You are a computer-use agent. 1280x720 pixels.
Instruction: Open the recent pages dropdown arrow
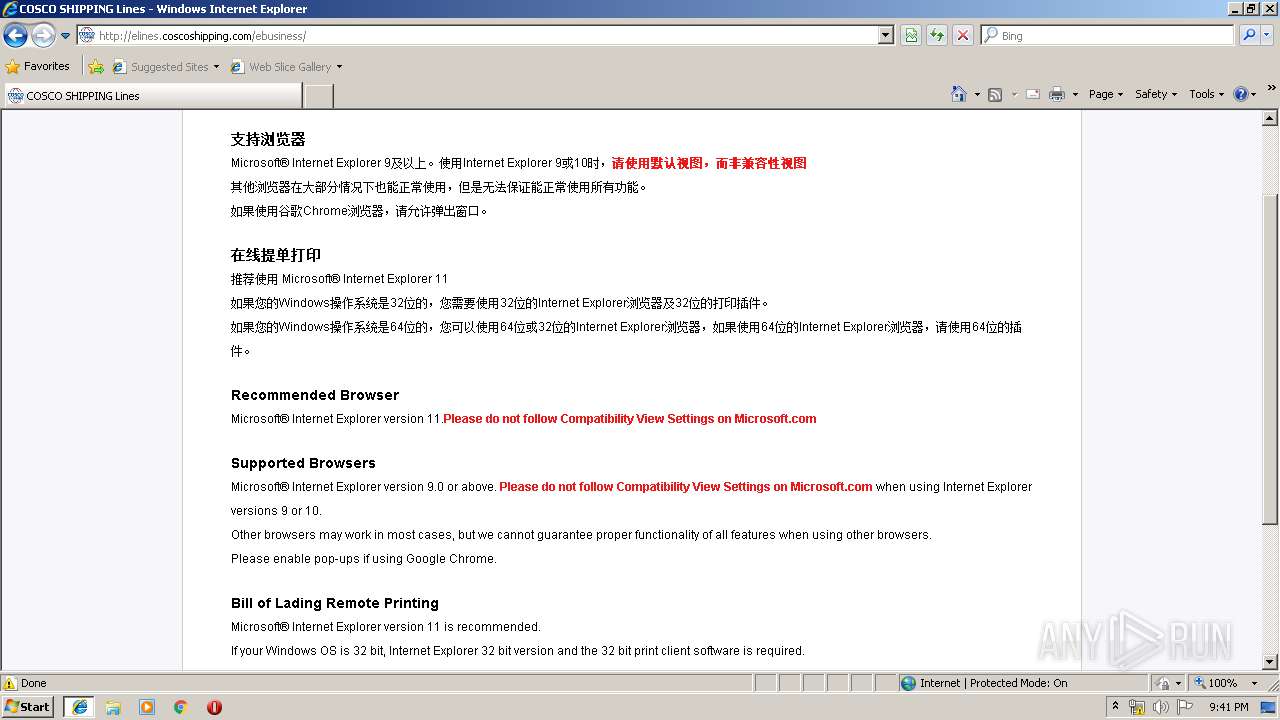[x=66, y=36]
